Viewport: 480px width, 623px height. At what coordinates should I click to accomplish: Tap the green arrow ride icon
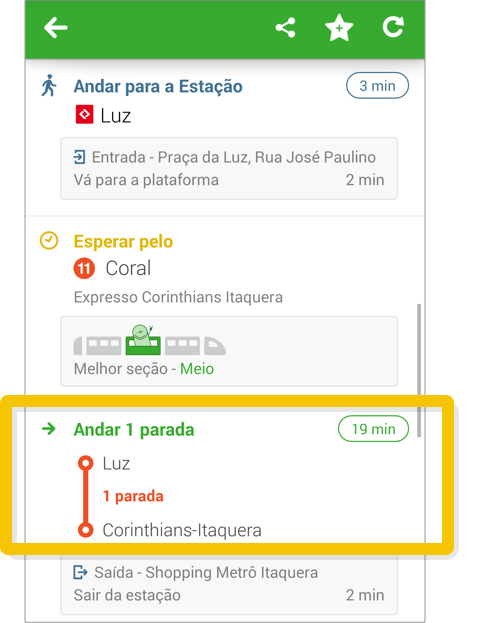48,429
